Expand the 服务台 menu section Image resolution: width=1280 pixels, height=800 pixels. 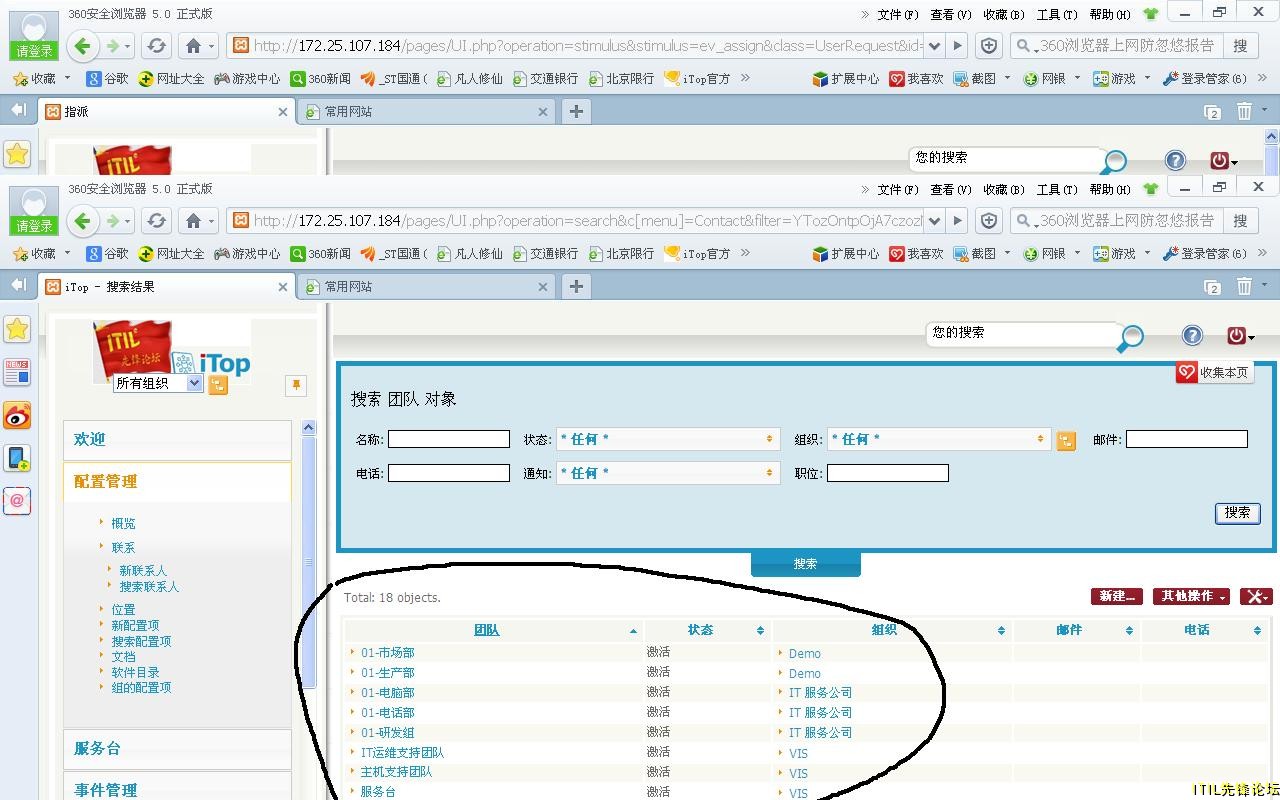pos(177,748)
